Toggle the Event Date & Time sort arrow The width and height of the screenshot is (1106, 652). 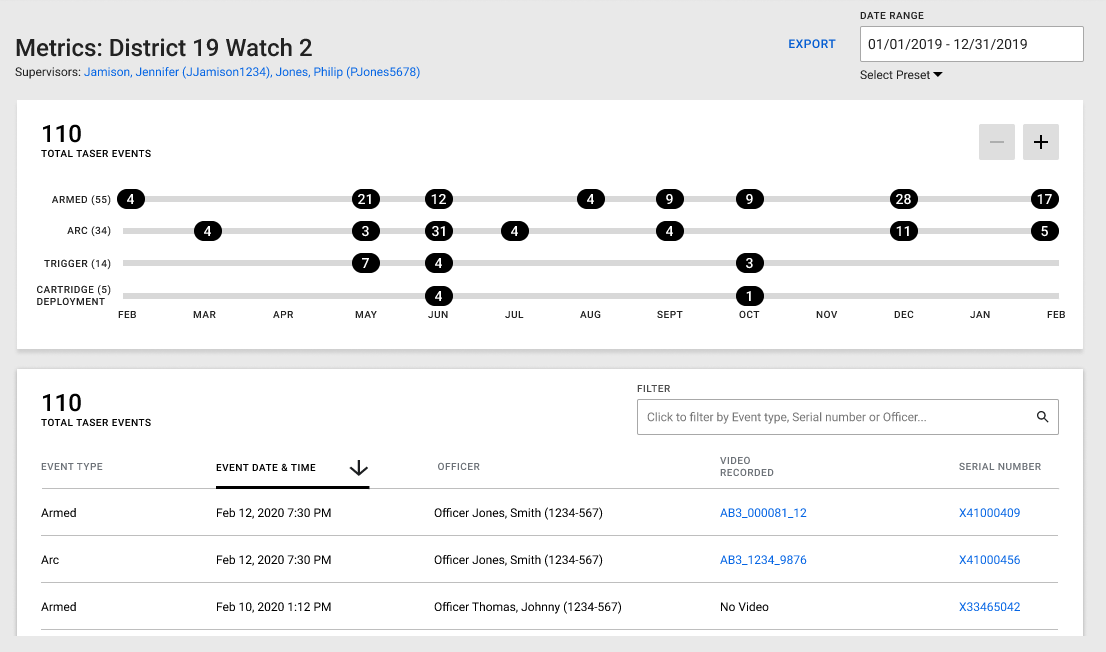(x=358, y=468)
